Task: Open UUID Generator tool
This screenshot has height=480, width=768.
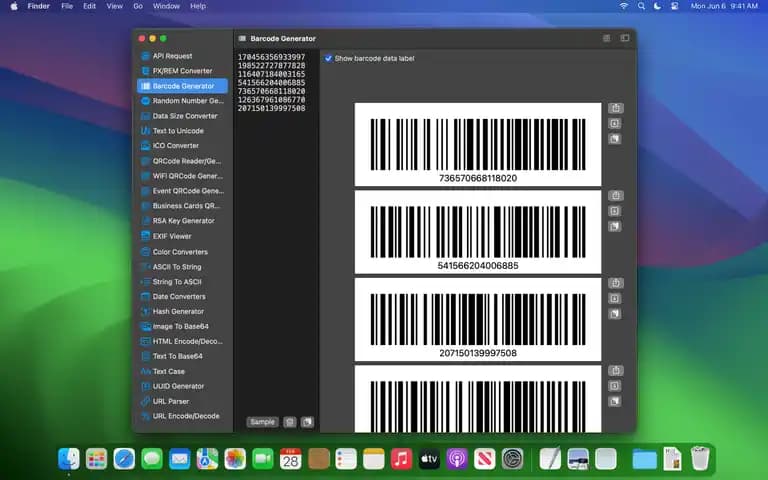Action: [182, 386]
